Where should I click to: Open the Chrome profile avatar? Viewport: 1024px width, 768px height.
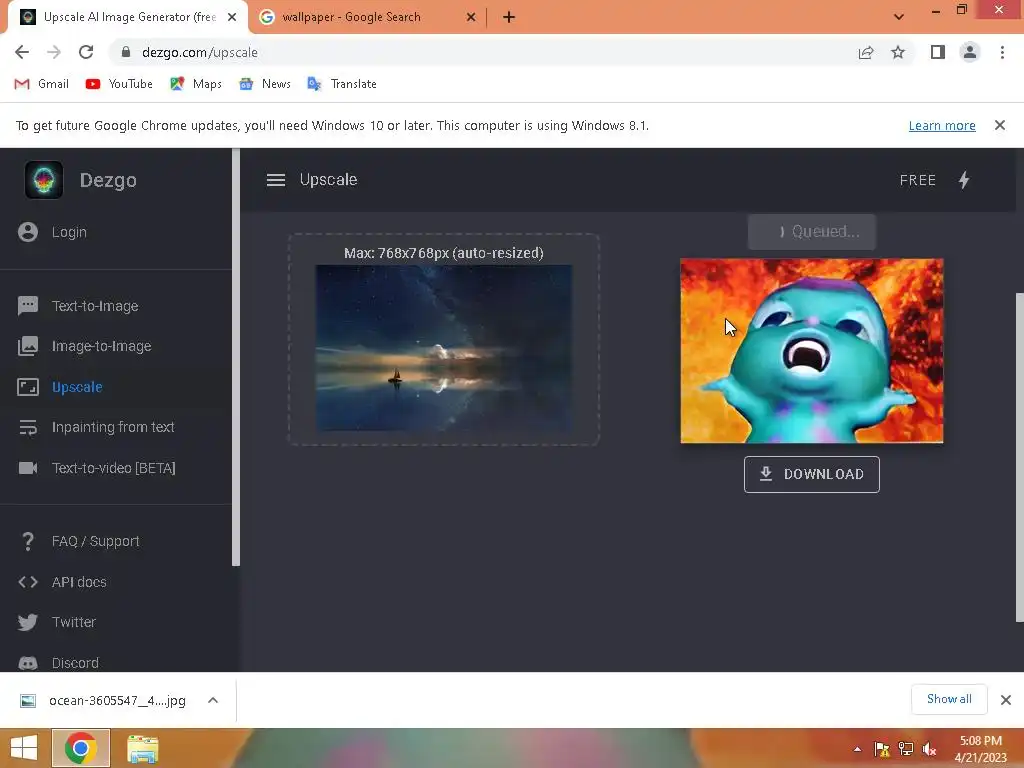(970, 52)
